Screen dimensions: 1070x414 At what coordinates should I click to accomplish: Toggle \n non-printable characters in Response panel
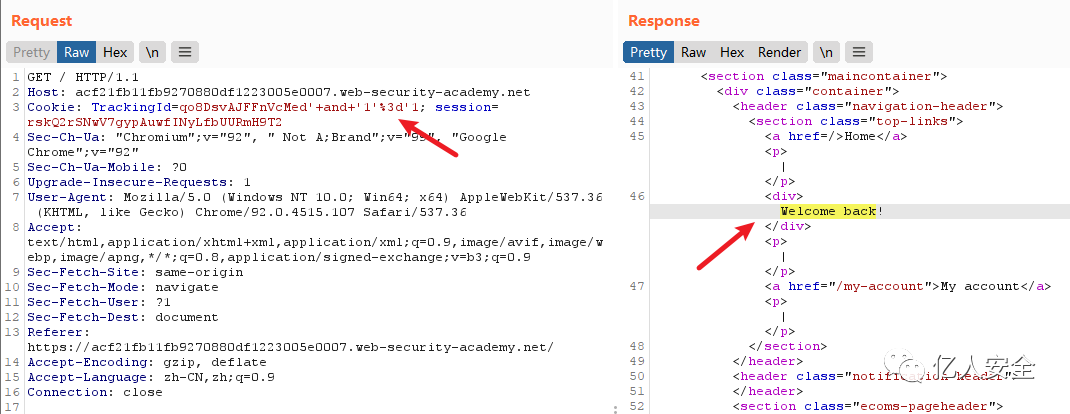(826, 52)
